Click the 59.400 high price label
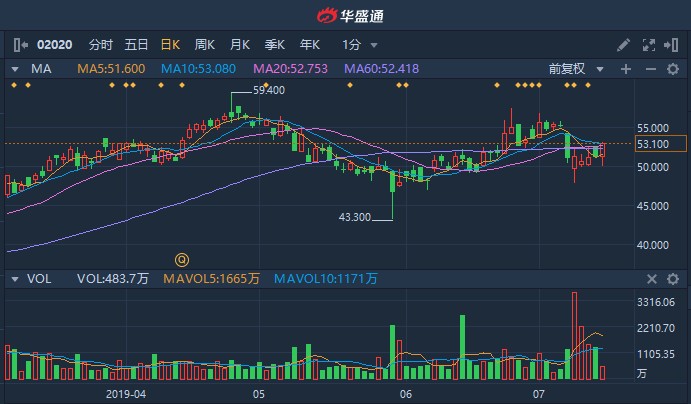Image resolution: width=691 pixels, height=404 pixels. pyautogui.click(x=269, y=90)
